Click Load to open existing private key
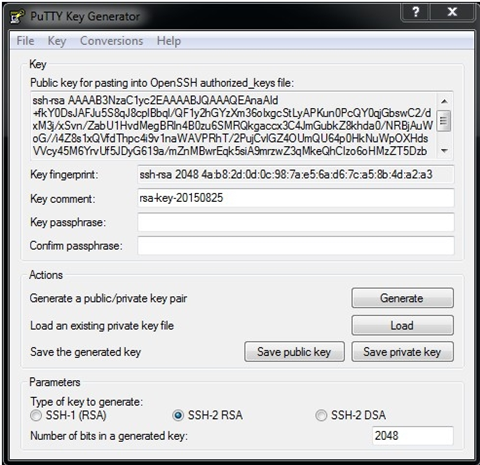Viewport: 480px width, 465px height. [x=402, y=325]
